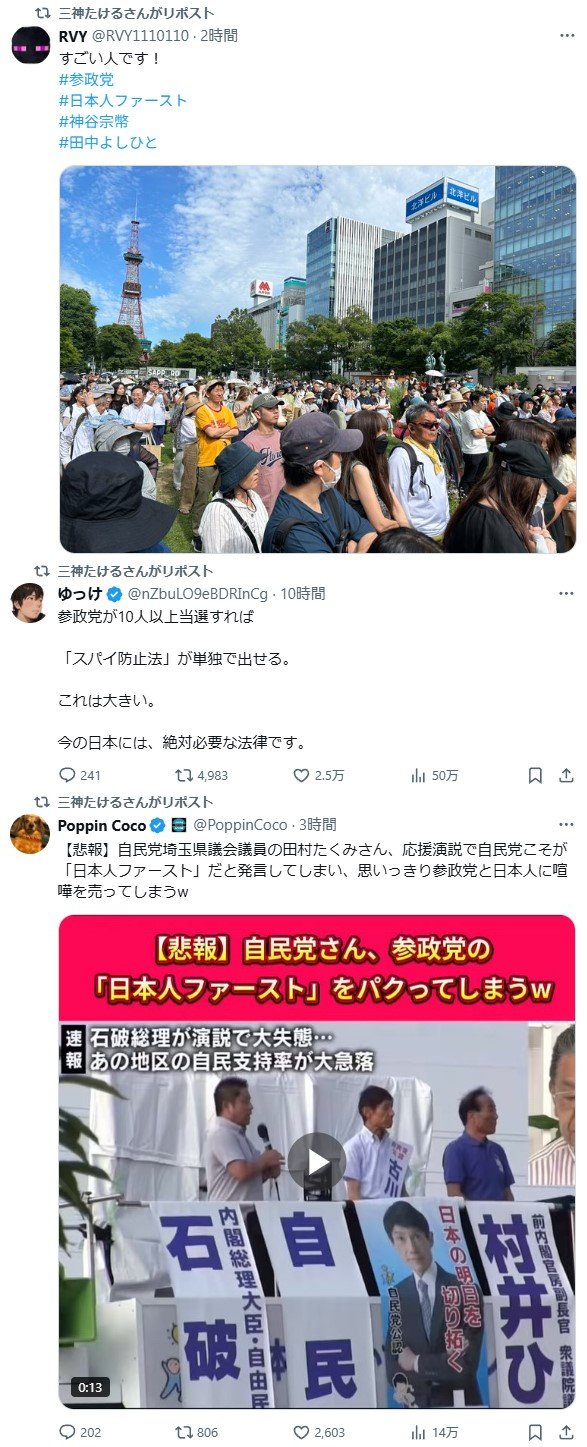Open more options on RVY's post
This screenshot has height=1447, width=587.
566,36
